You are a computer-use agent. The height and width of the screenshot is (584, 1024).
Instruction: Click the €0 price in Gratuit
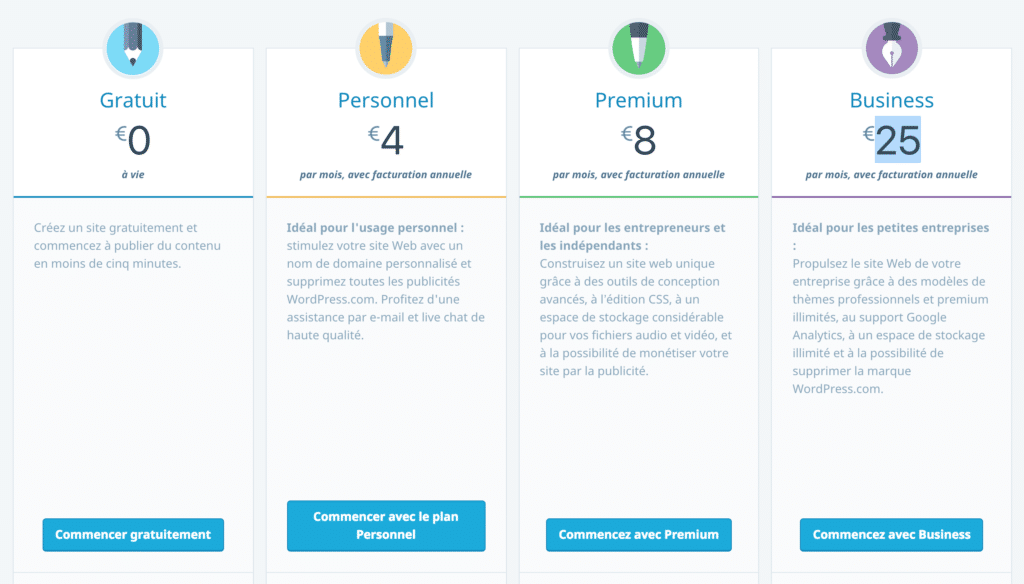pyautogui.click(x=133, y=140)
